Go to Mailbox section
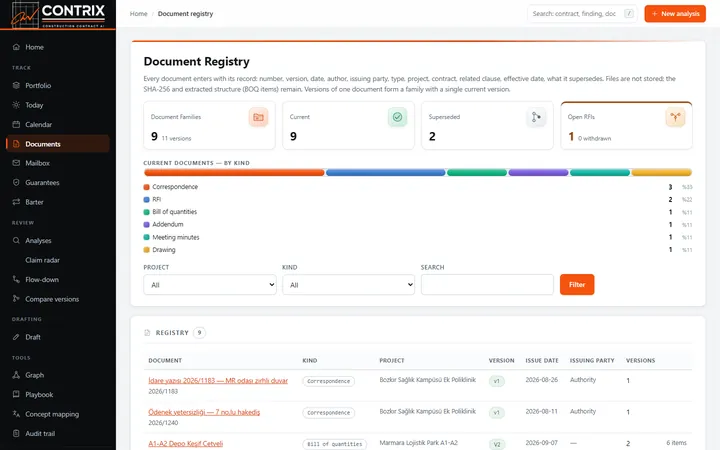Image resolution: width=720 pixels, height=450 pixels. coord(58,163)
